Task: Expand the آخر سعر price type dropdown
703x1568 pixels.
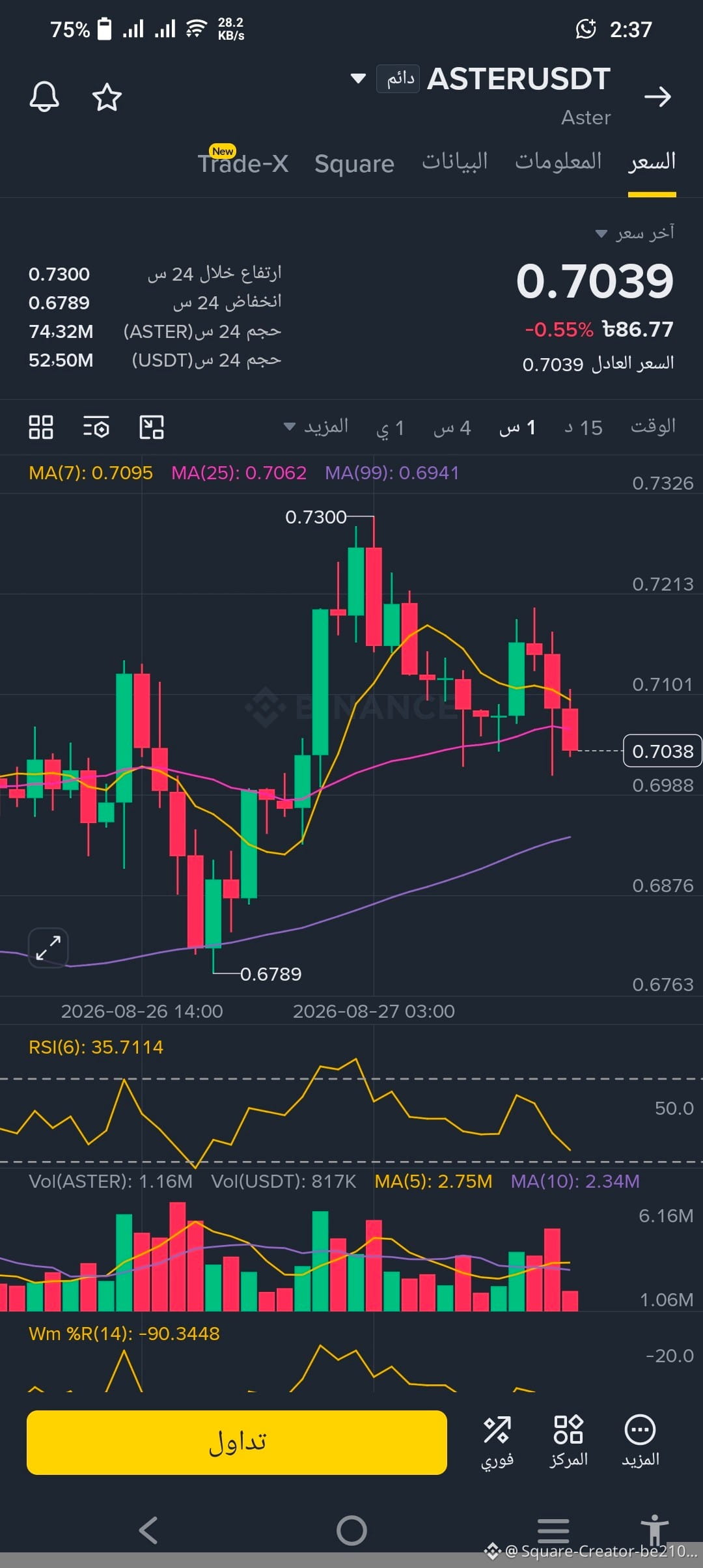Action: [635, 233]
